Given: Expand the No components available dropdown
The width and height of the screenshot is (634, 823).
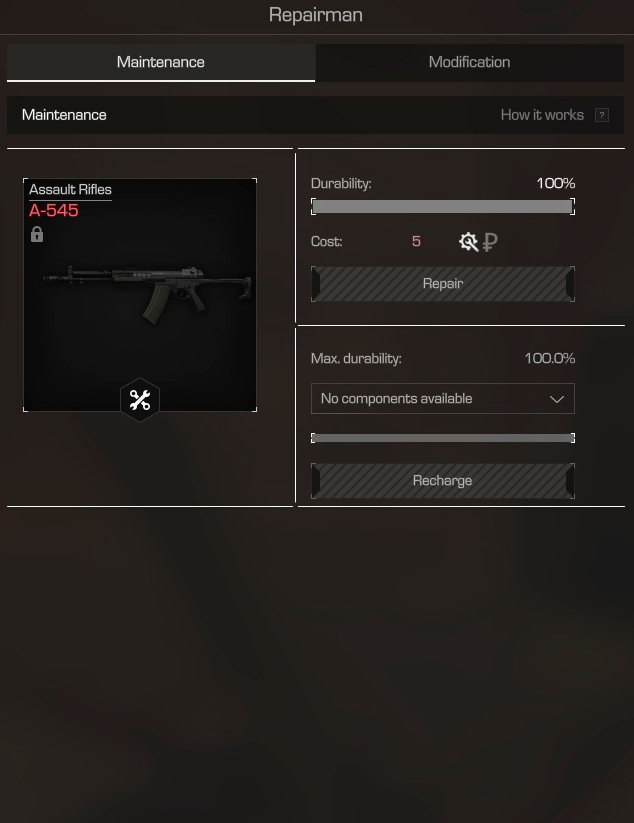Looking at the screenshot, I should [x=443, y=398].
